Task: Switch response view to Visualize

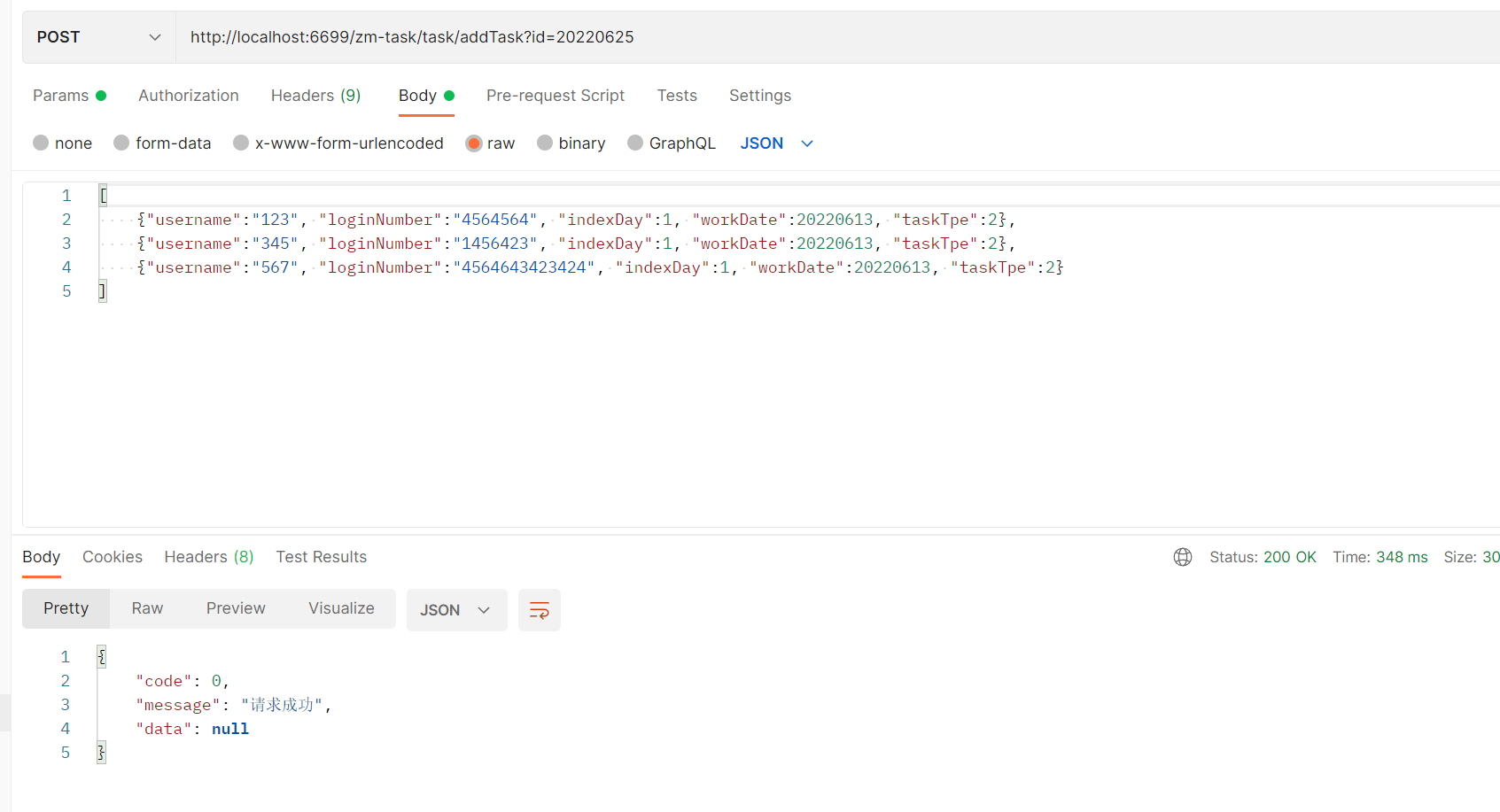Action: (341, 608)
